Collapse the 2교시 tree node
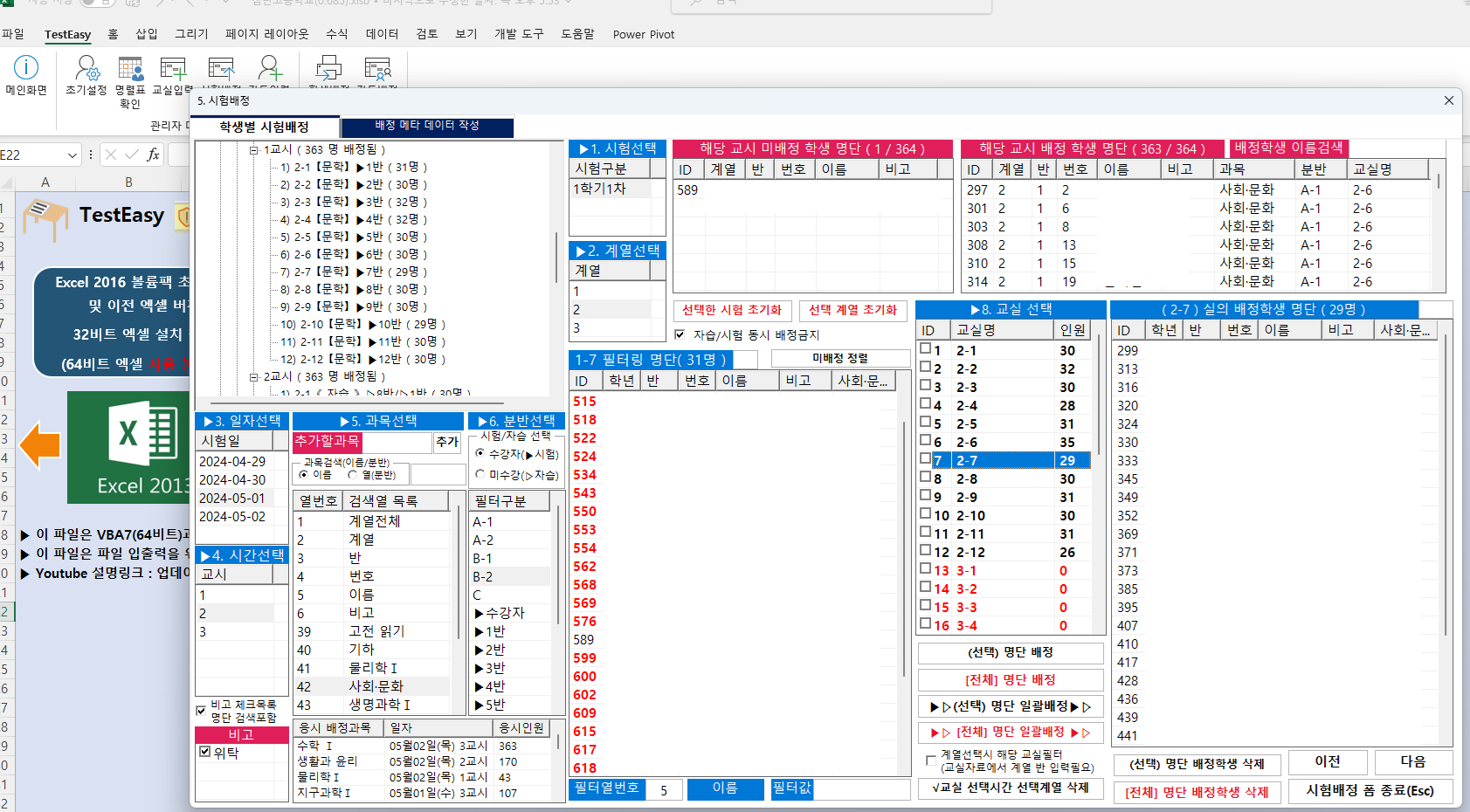Viewport: 1470px width, 812px height. (254, 377)
